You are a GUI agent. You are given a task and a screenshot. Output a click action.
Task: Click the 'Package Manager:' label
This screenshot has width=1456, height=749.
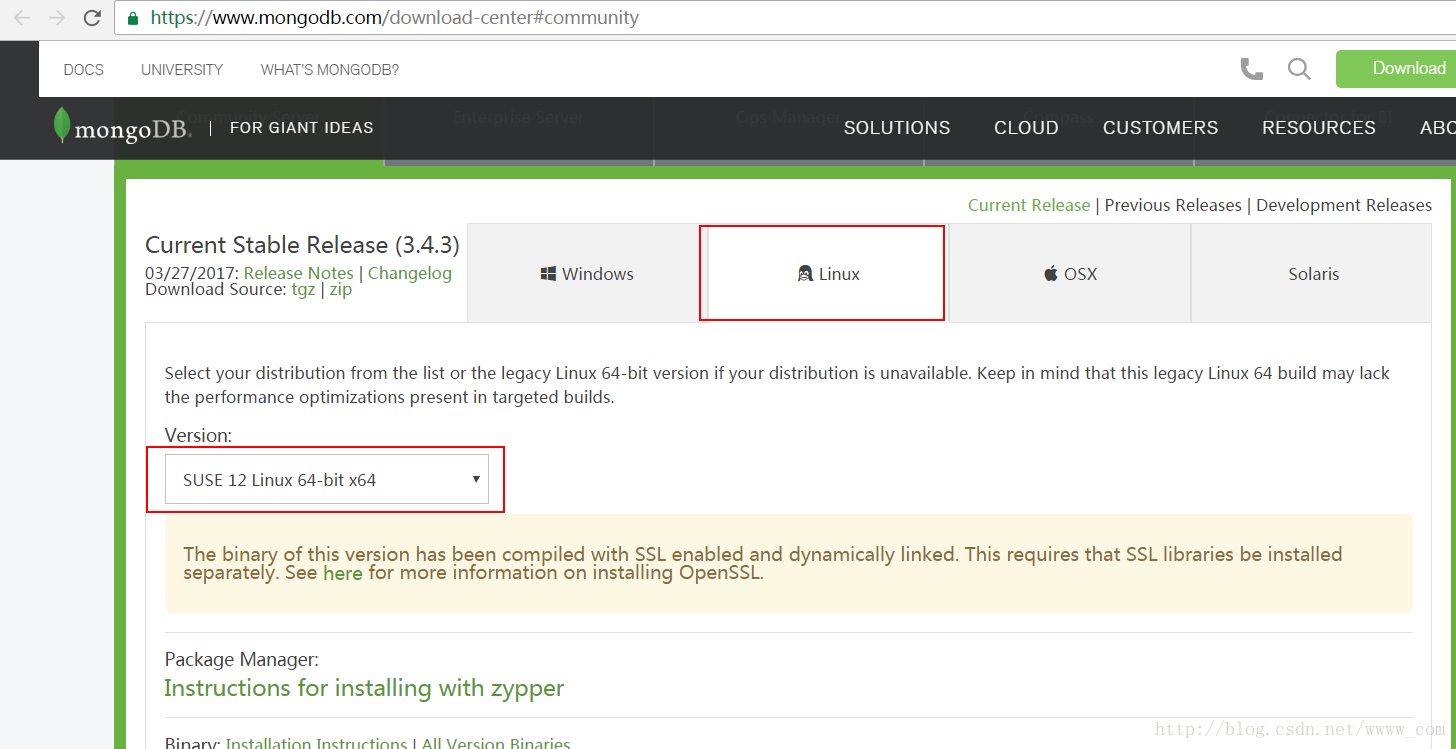click(x=241, y=659)
